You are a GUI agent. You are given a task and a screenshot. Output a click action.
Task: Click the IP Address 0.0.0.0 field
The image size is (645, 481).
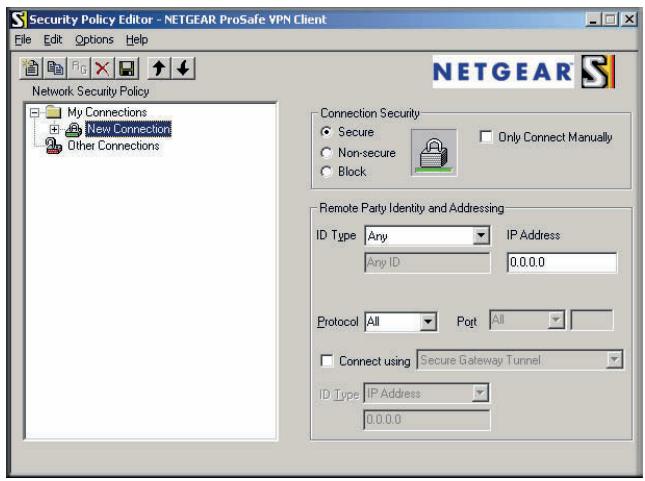tap(562, 262)
